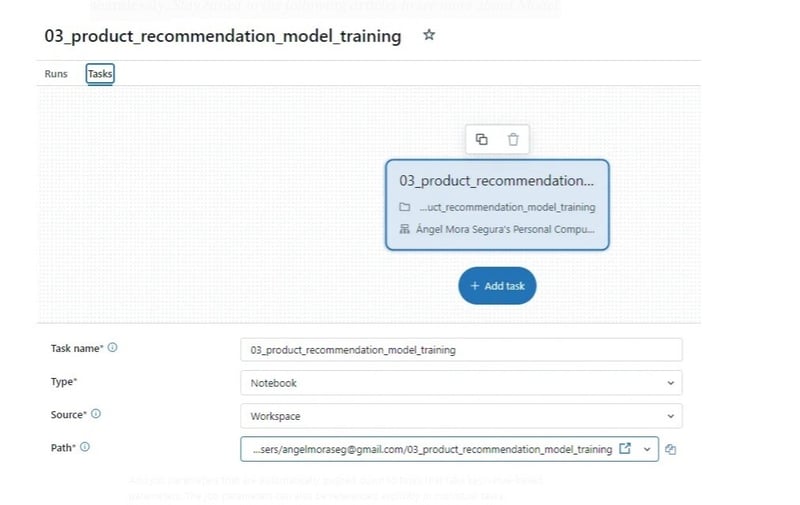Click the compute cluster icon in the task card
Image resolution: width=800 pixels, height=505 pixels.
[405, 229]
